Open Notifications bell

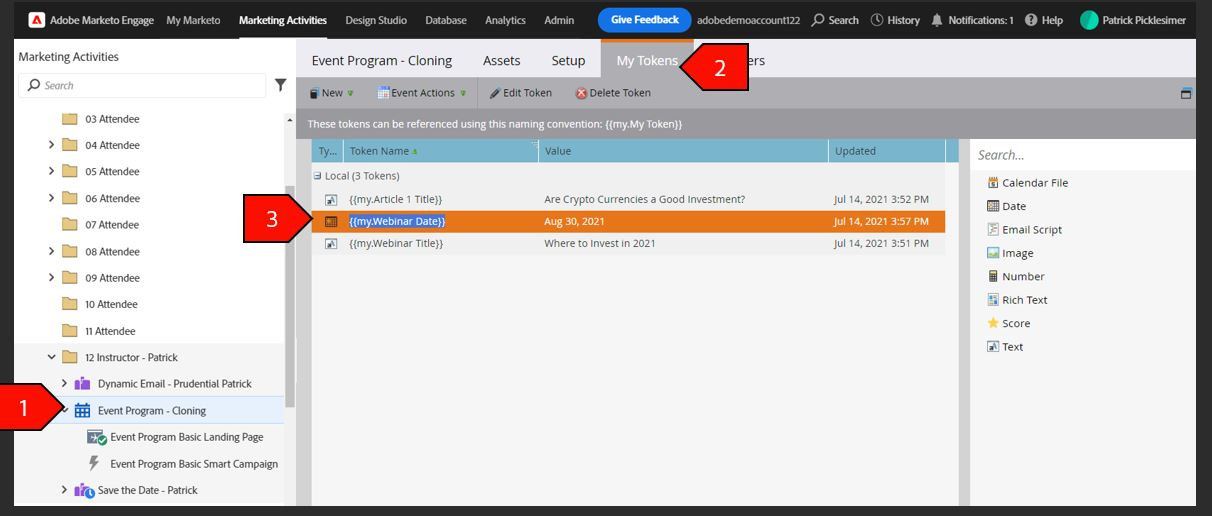tap(937, 20)
